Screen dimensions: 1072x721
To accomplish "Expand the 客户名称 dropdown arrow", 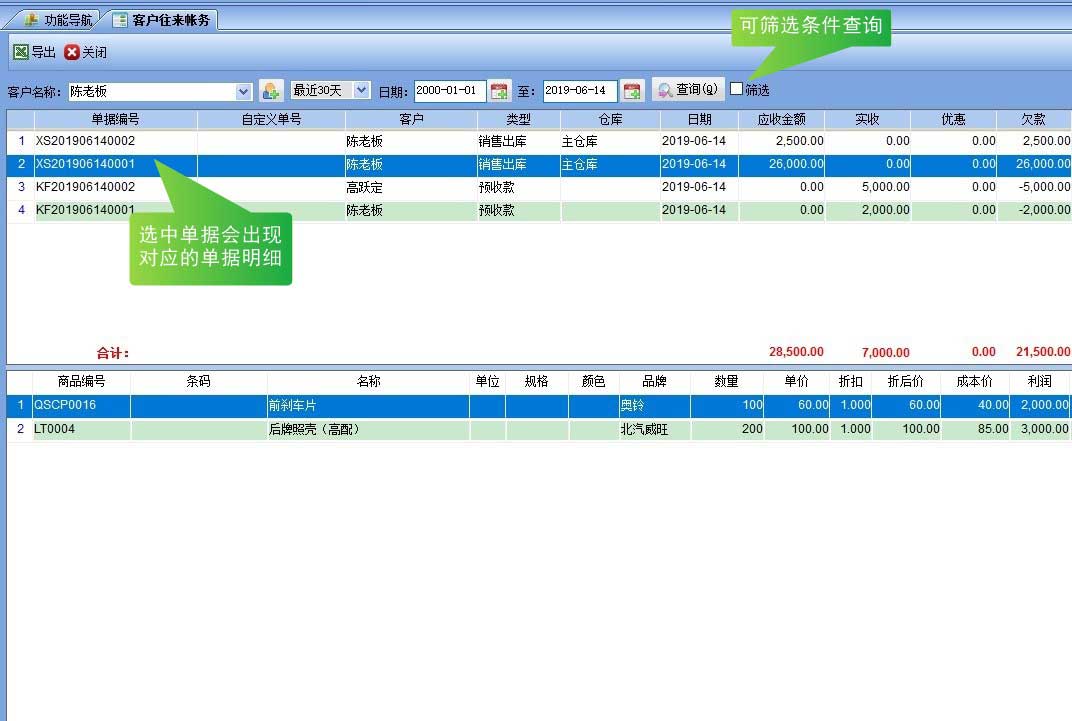I will 243,91.
